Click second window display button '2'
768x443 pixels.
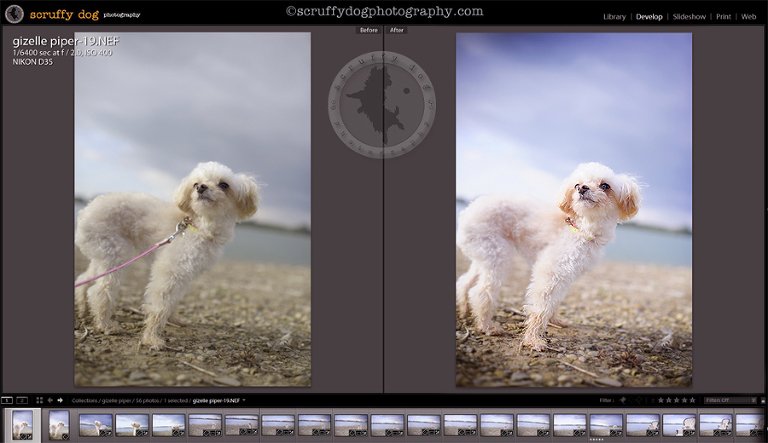click(22, 400)
